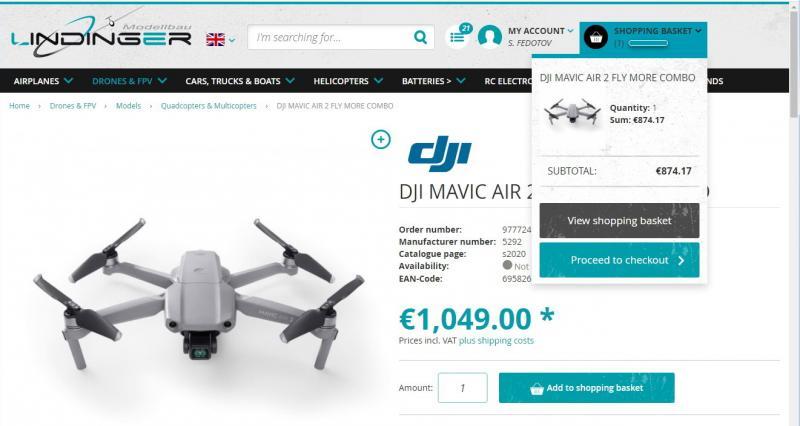Viewport: 800px width, 426px height.
Task: Open Cars, Trucks & Boats menu
Action: tap(240, 81)
